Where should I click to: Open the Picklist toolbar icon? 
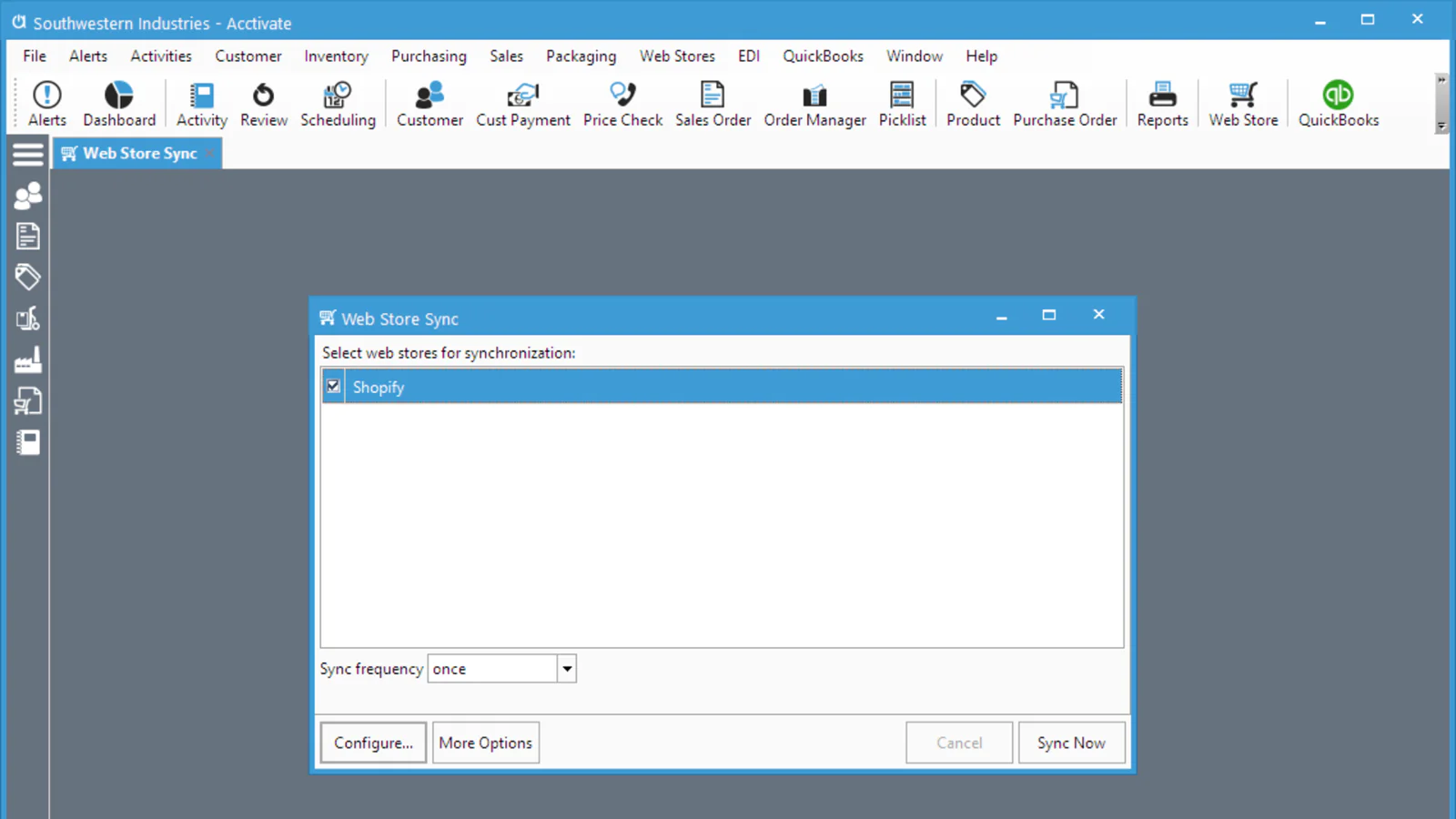click(902, 104)
